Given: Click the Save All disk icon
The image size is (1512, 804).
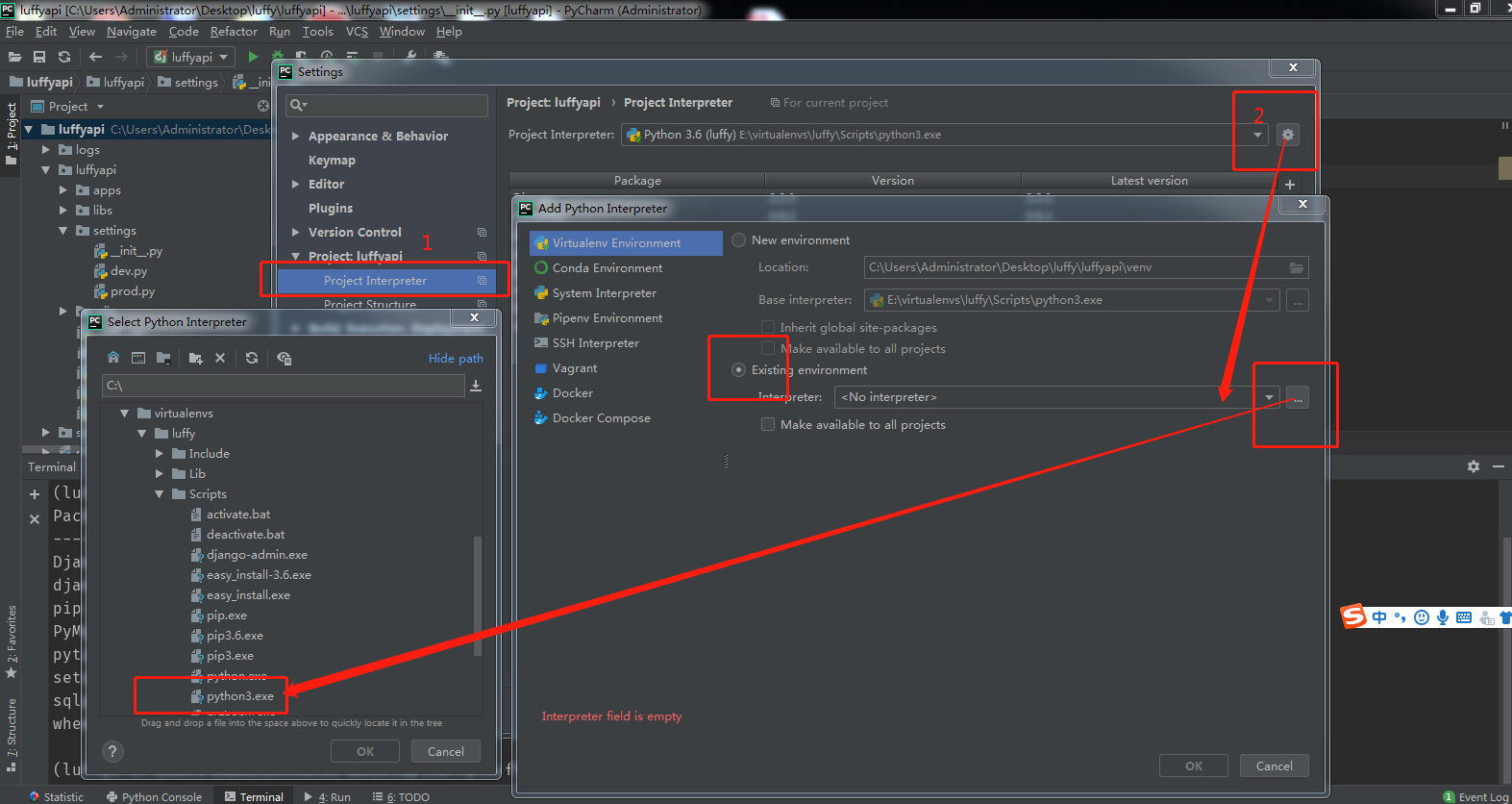Looking at the screenshot, I should coord(39,57).
